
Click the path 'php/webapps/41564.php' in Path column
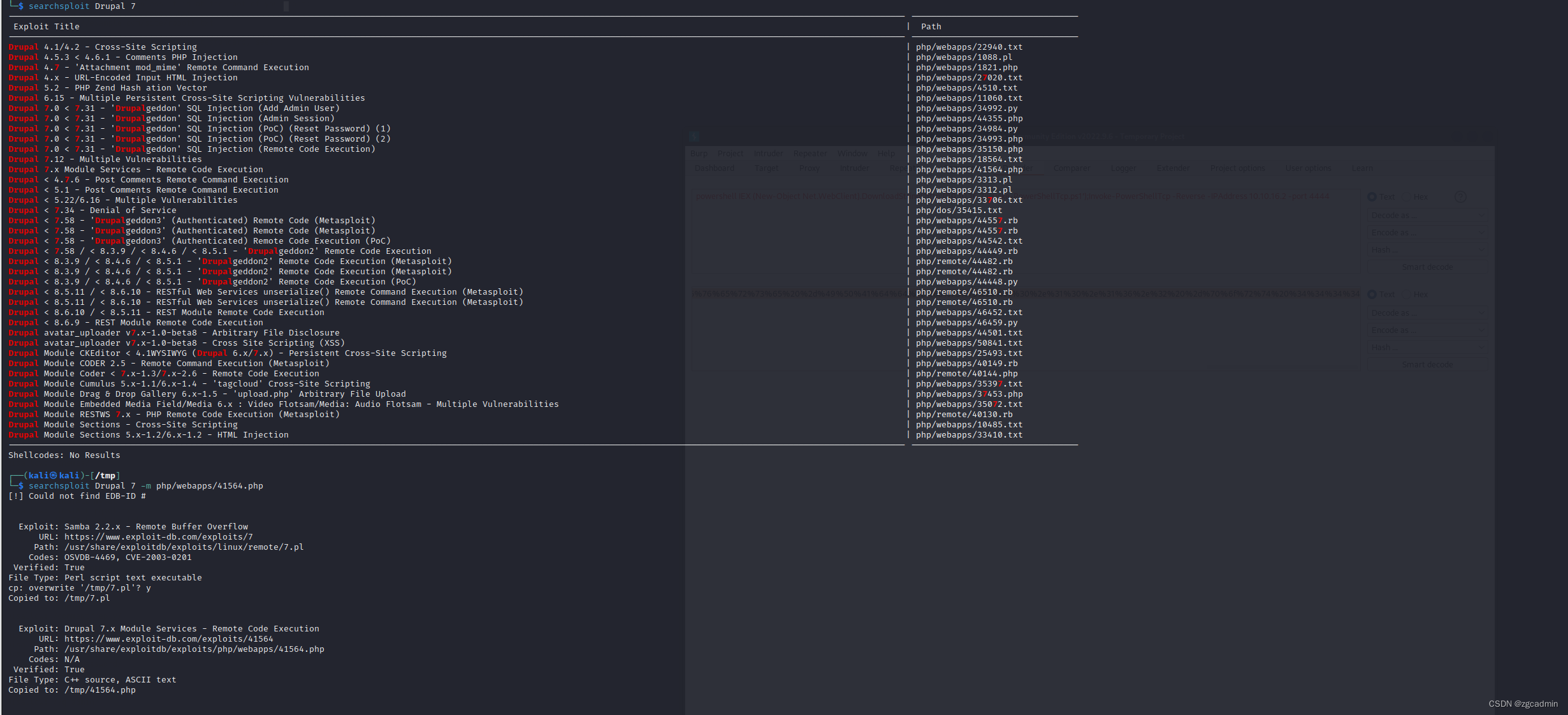pyautogui.click(x=969, y=170)
